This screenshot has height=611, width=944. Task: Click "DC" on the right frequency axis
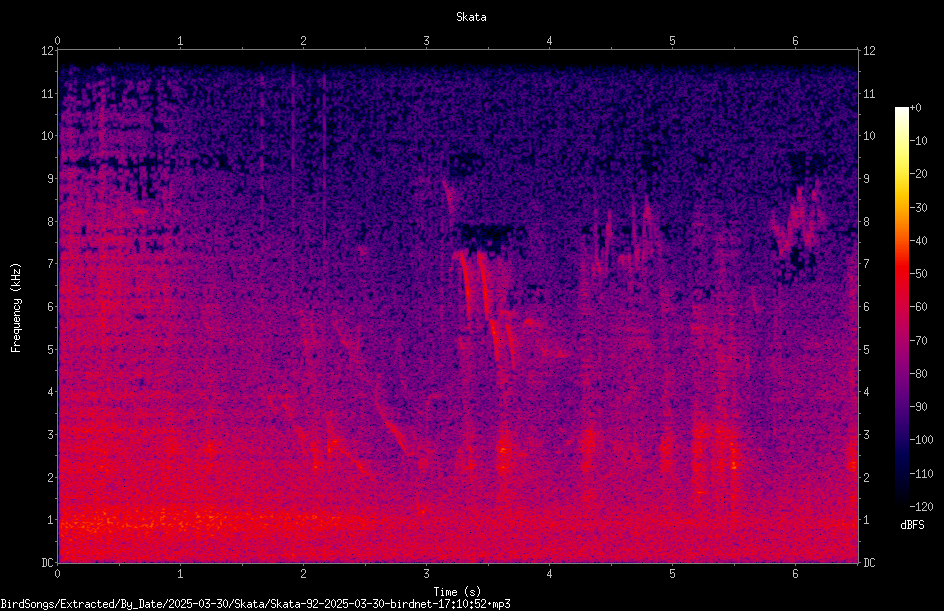pos(869,563)
